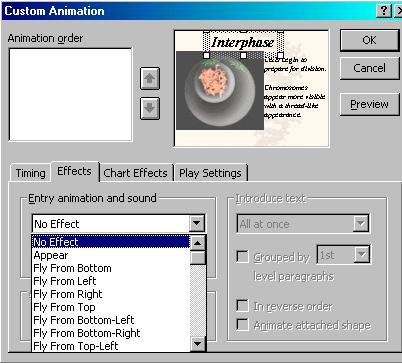This screenshot has width=402, height=363.
Task: Go to the Play Settings tab
Action: pos(210,173)
